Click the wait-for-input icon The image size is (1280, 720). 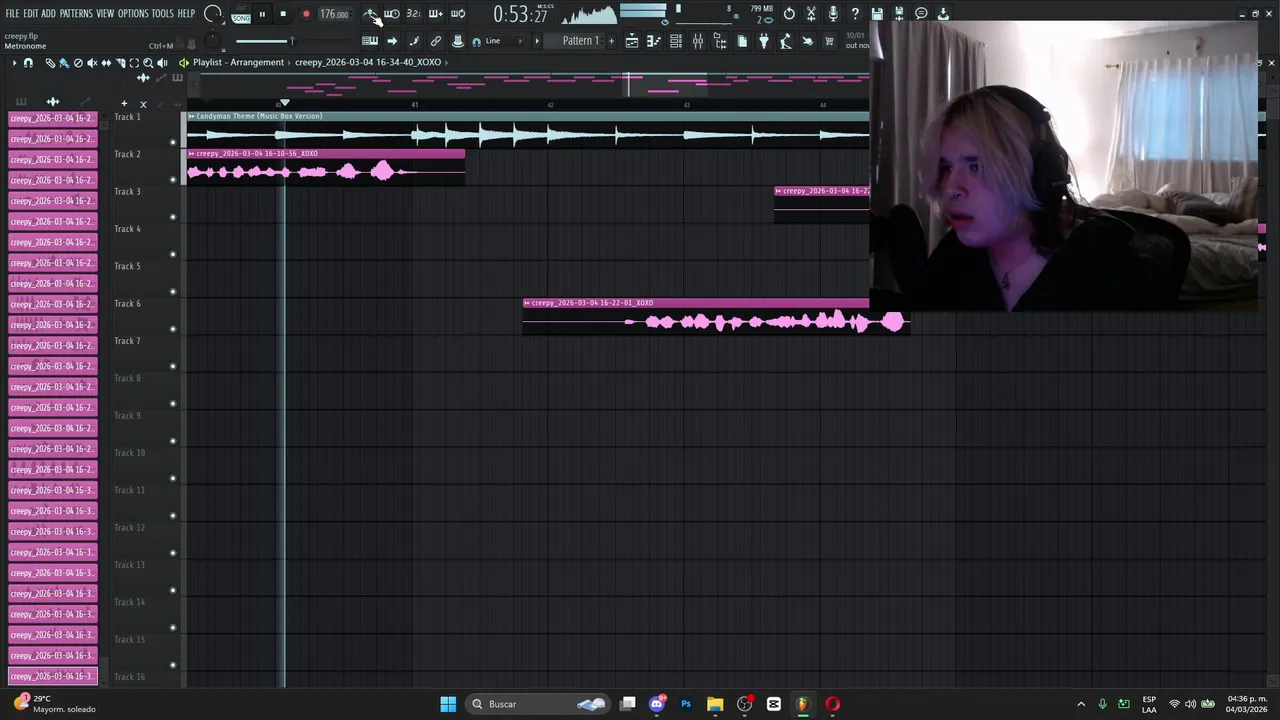tap(392, 14)
